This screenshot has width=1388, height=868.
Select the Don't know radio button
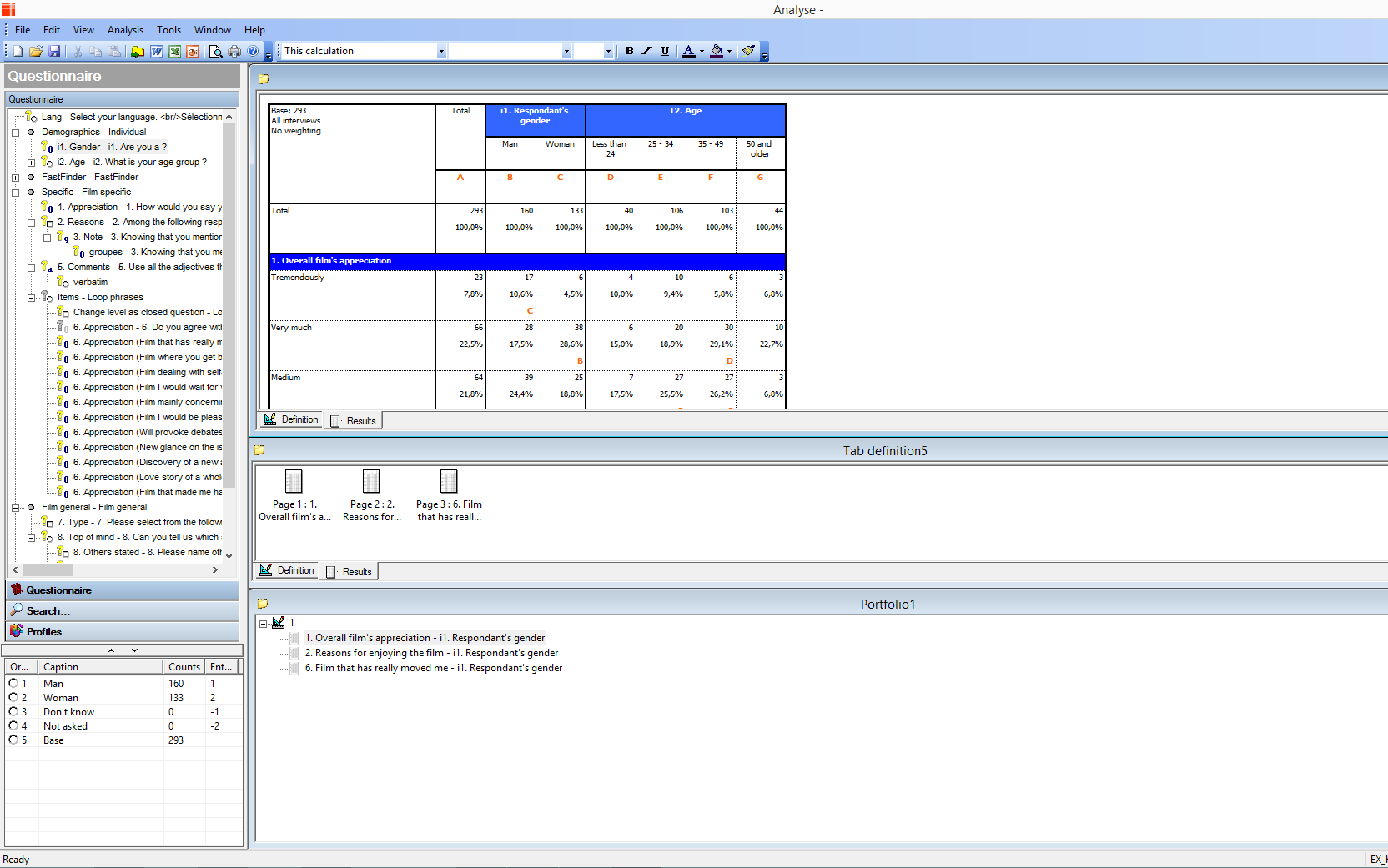13,712
